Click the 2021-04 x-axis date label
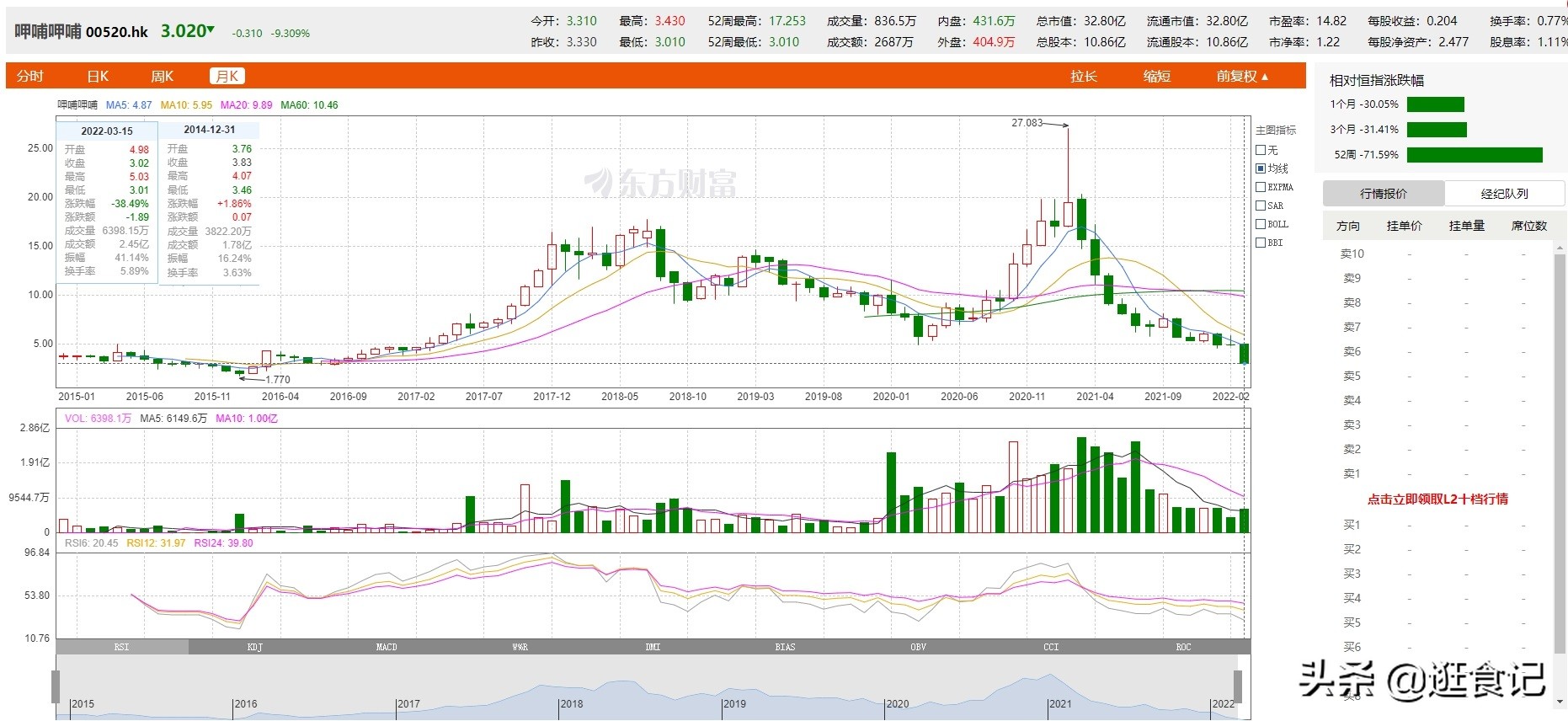The height and width of the screenshot is (721, 1568). [1095, 397]
